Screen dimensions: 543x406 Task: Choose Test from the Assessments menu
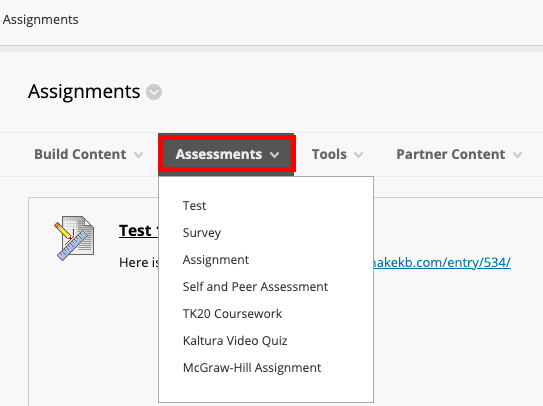(194, 206)
